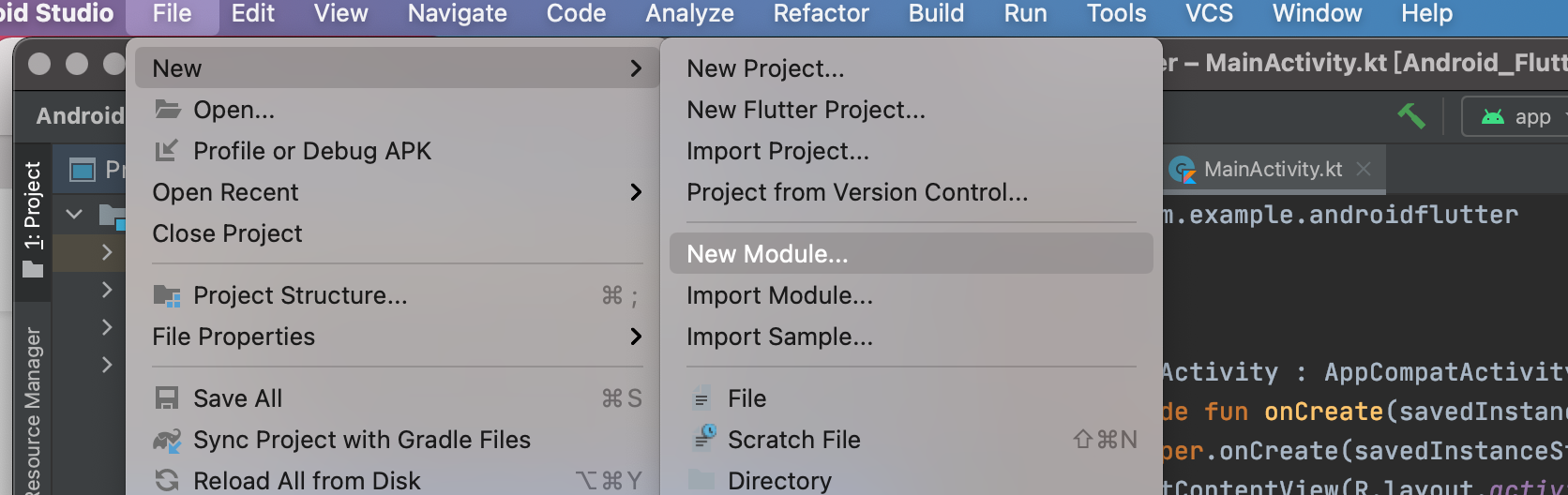Click the Reload All from Disk icon

pos(167,481)
